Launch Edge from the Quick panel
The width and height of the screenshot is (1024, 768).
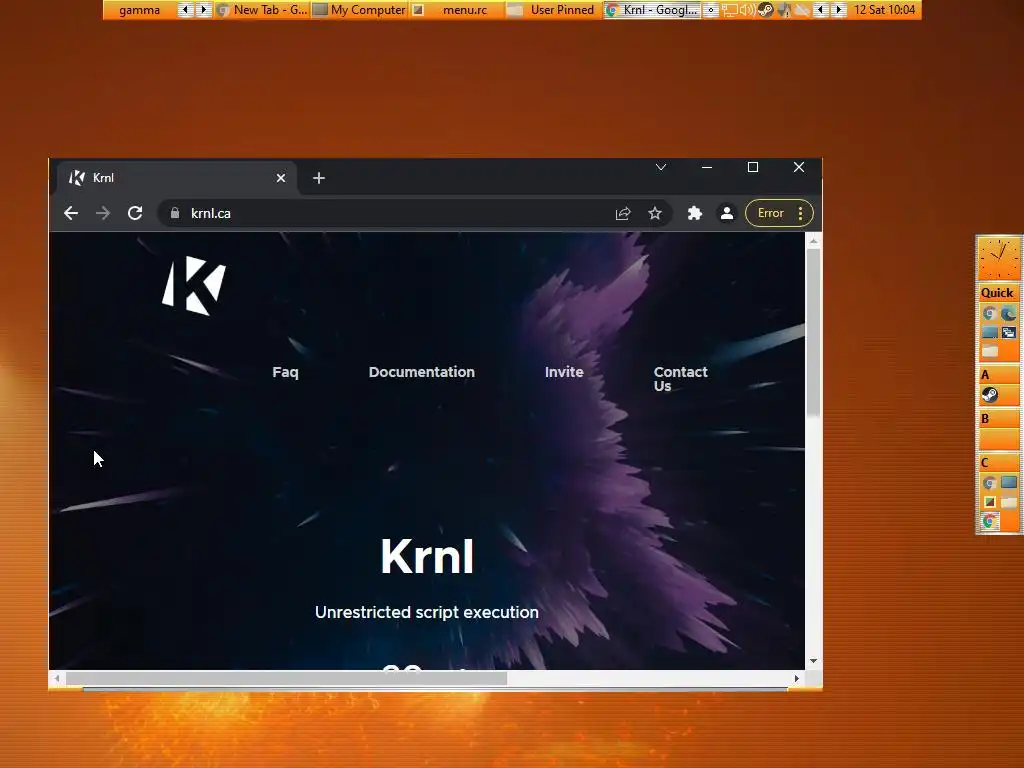click(x=1009, y=313)
